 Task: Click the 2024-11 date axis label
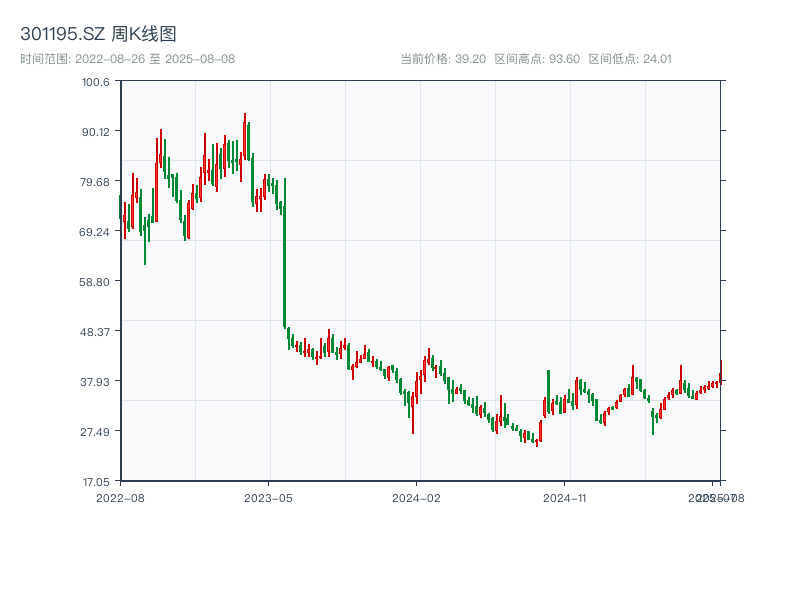tap(564, 497)
